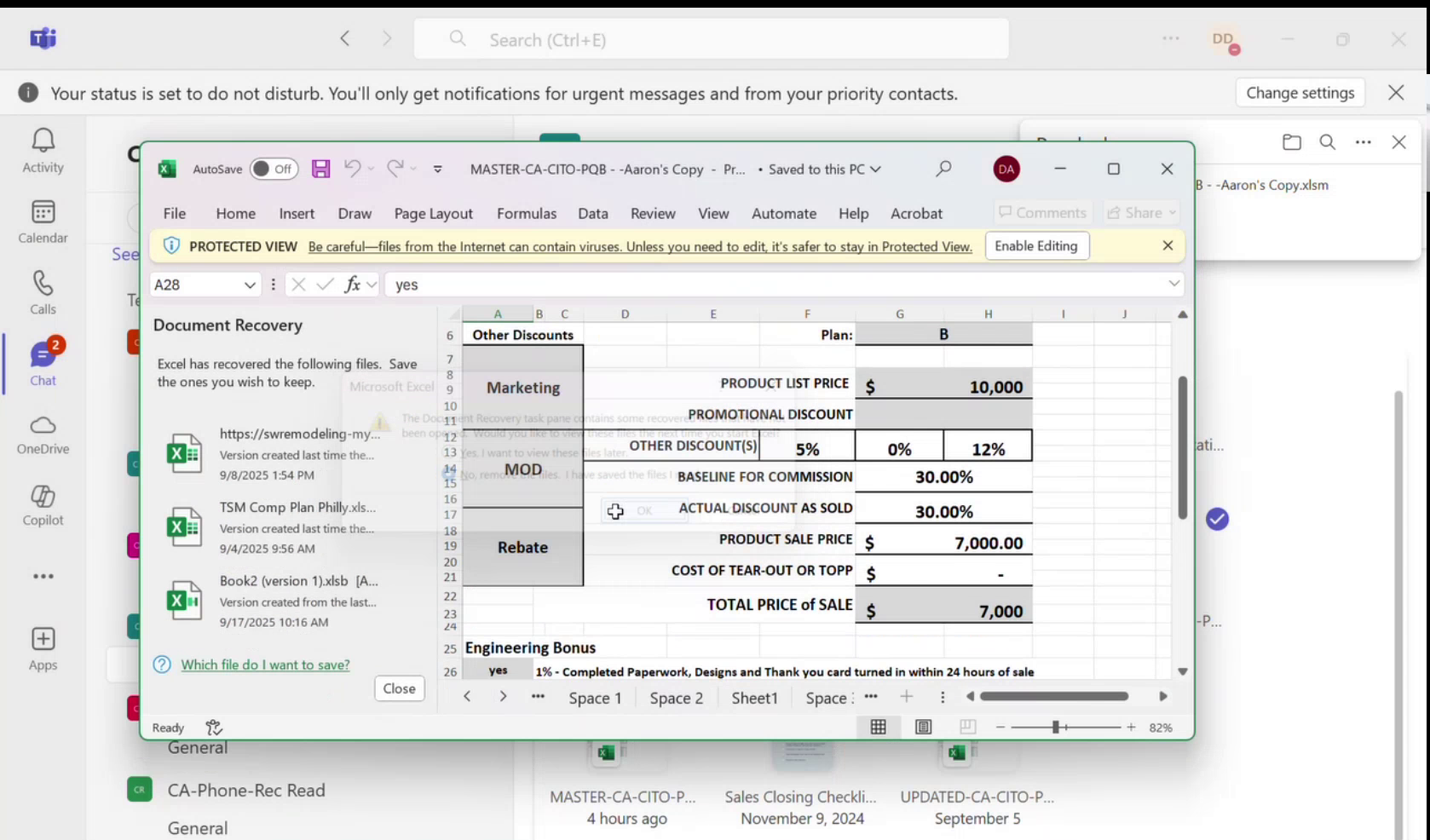
Task: Open the Copilot icon in Teams sidebar
Action: click(43, 503)
